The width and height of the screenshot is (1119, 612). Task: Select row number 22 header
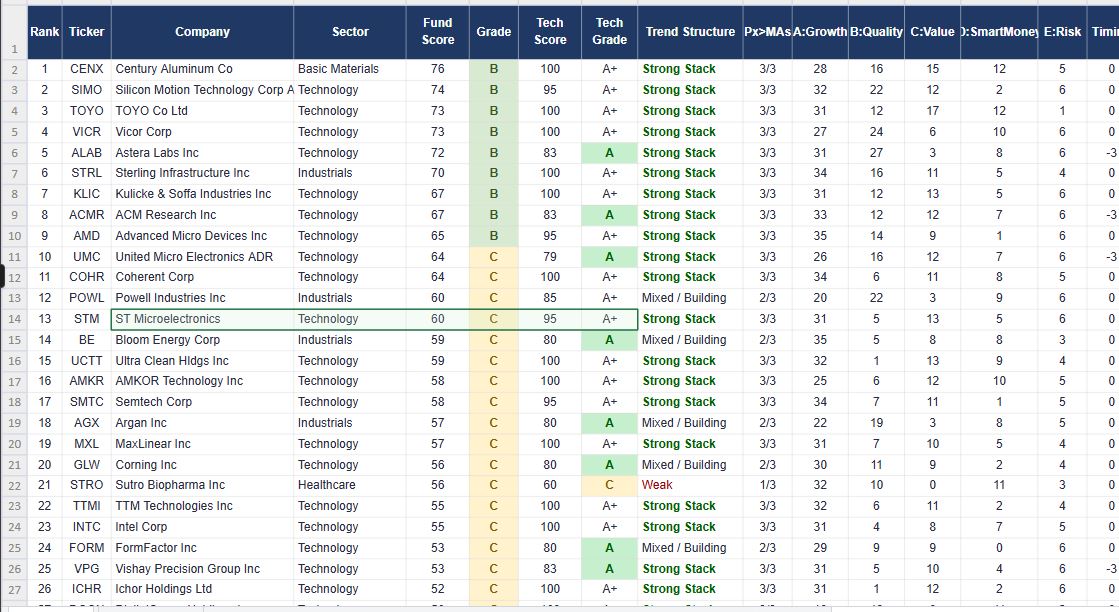pyautogui.click(x=14, y=485)
